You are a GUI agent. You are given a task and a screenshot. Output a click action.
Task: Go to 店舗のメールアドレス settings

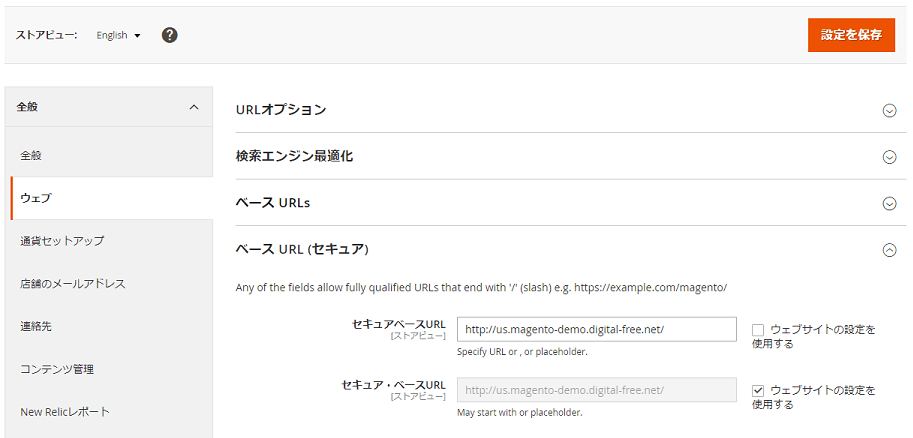coord(73,283)
